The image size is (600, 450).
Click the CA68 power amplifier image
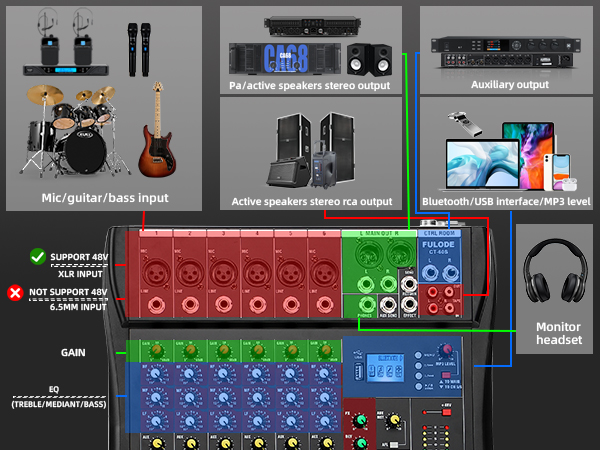[x=285, y=59]
